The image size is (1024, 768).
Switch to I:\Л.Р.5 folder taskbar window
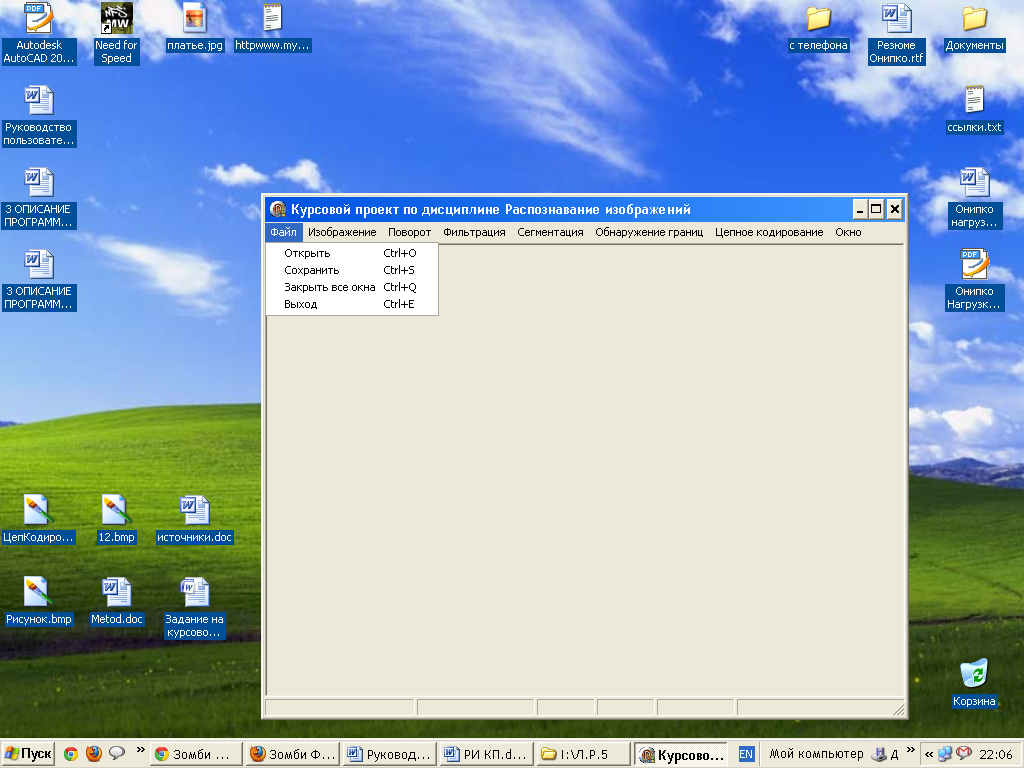click(x=583, y=754)
